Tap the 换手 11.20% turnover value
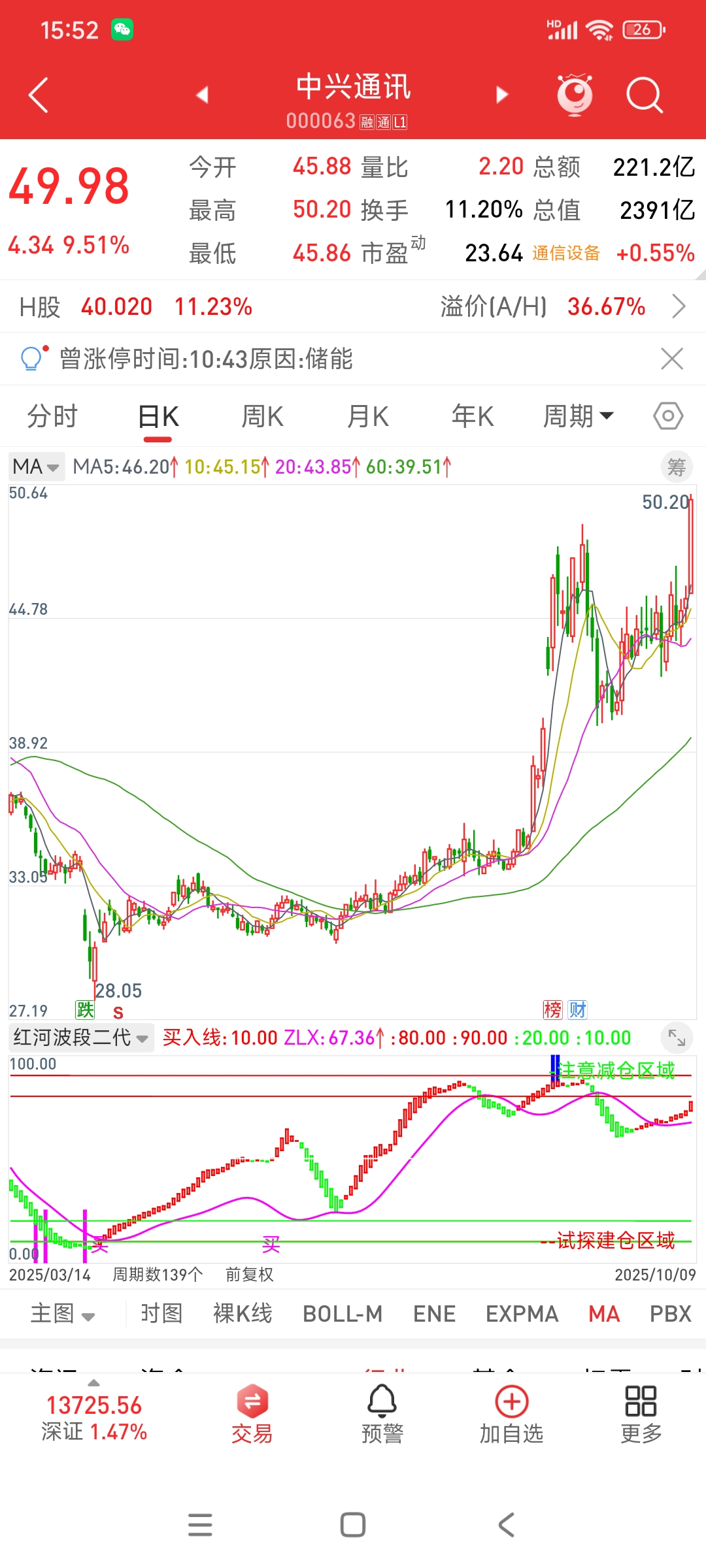706x1568 pixels. (x=484, y=210)
